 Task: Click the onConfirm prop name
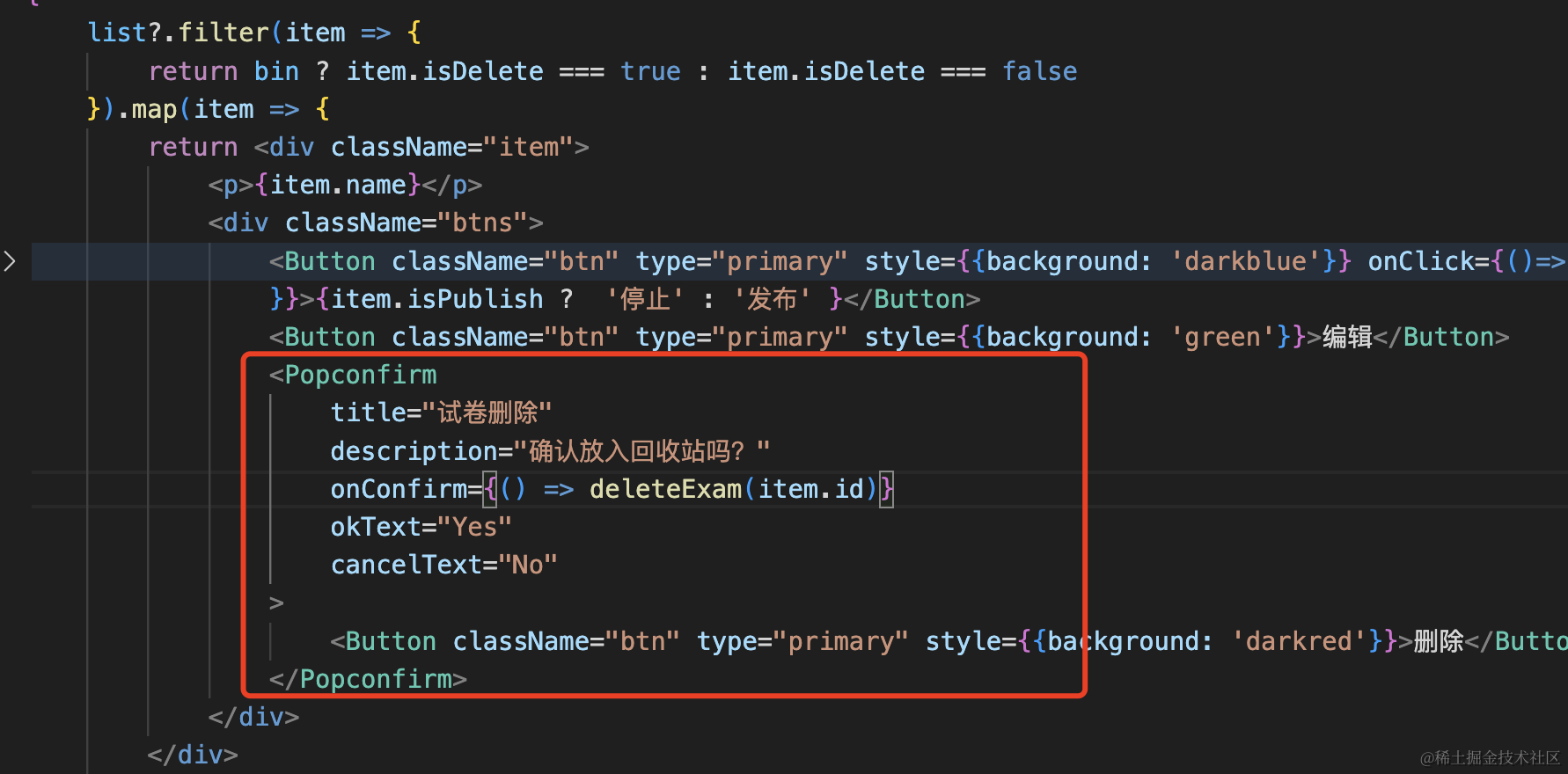[399, 489]
